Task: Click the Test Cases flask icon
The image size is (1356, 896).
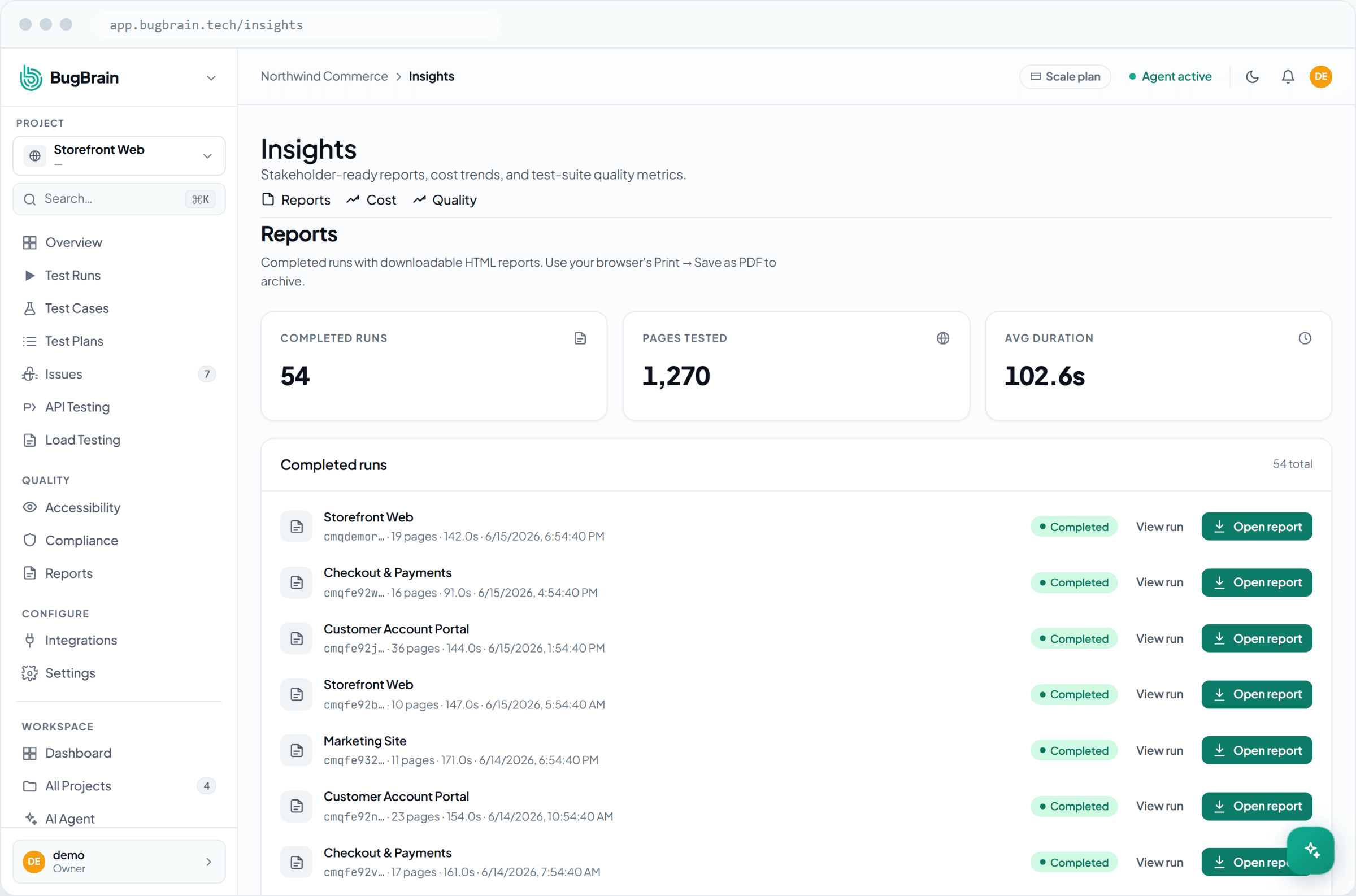Action: pyautogui.click(x=30, y=308)
